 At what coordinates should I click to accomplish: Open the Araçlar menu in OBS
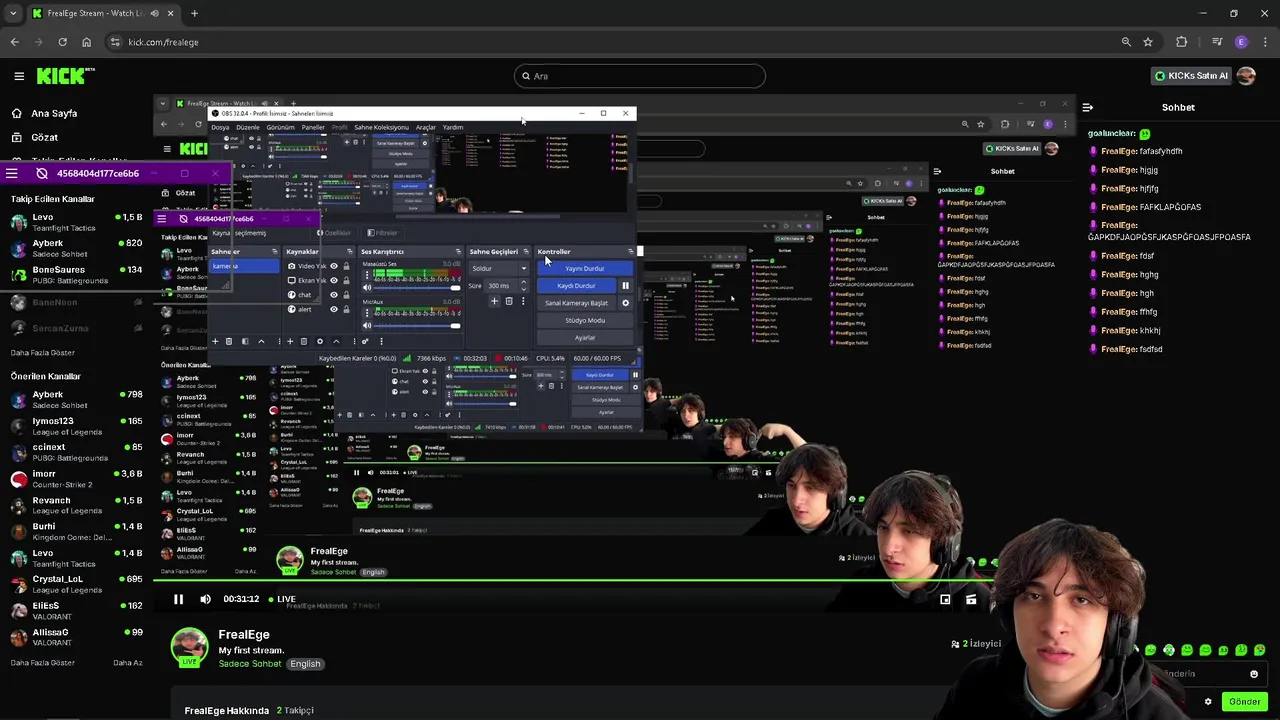click(426, 127)
